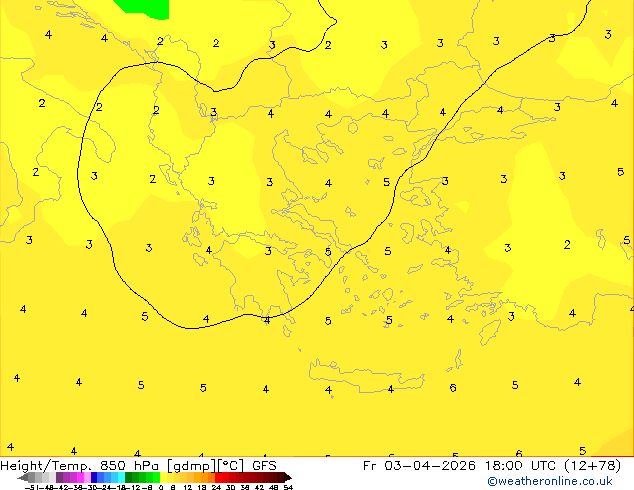Click the cyan swatch in temperature legend

(x=121, y=477)
